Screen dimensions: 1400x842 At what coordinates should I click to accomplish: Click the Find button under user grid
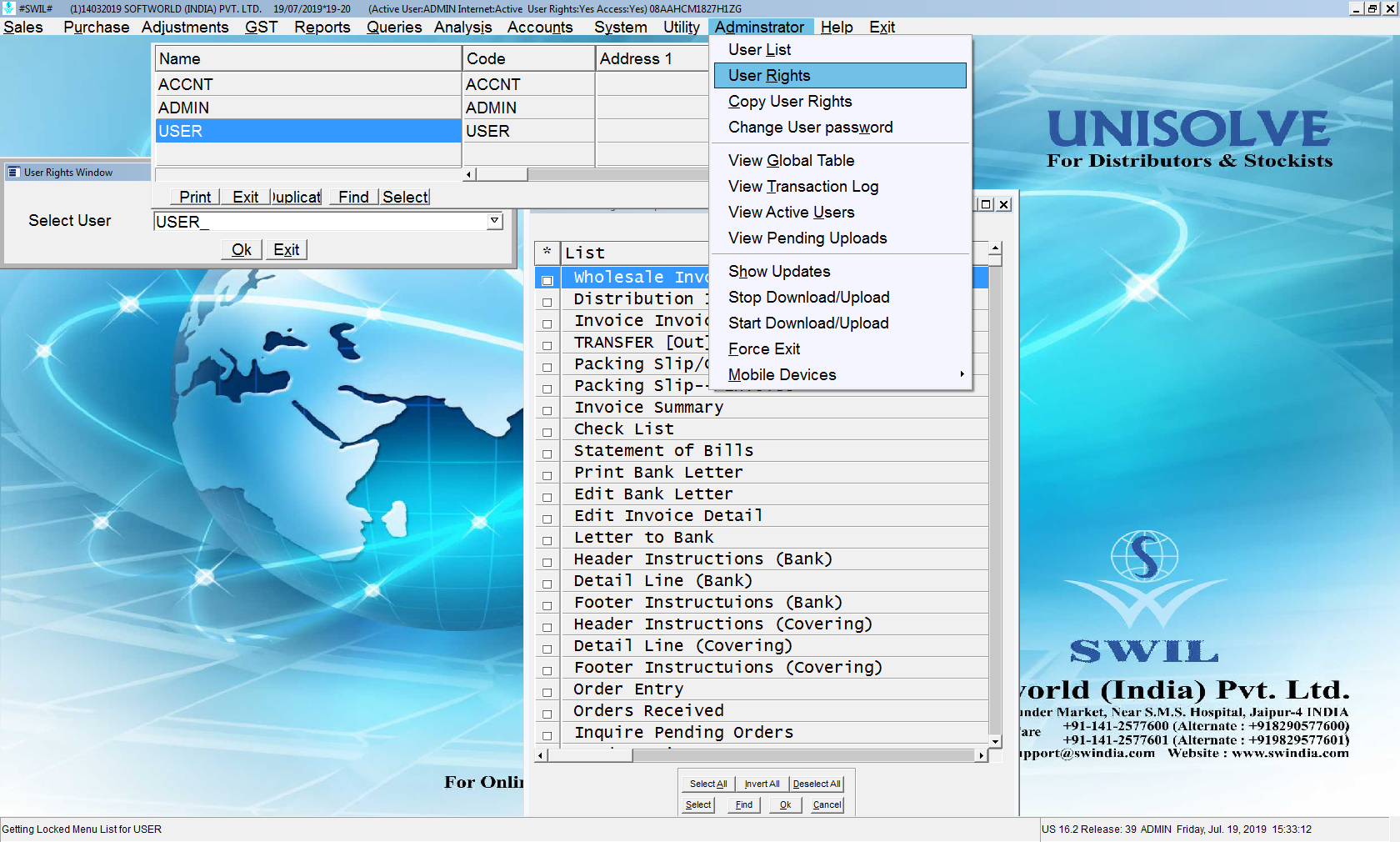point(353,197)
